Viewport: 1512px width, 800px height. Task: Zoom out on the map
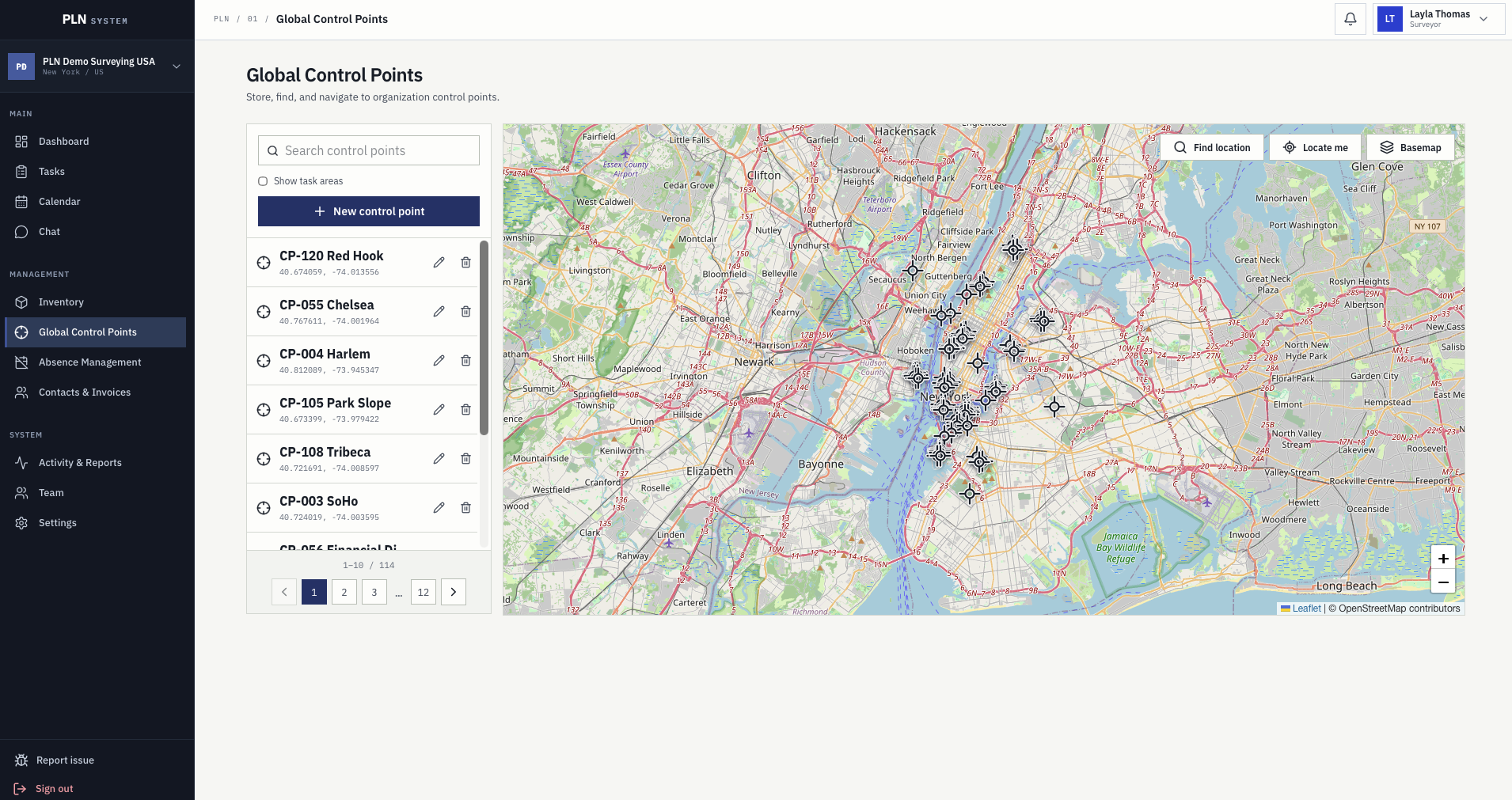click(x=1443, y=582)
